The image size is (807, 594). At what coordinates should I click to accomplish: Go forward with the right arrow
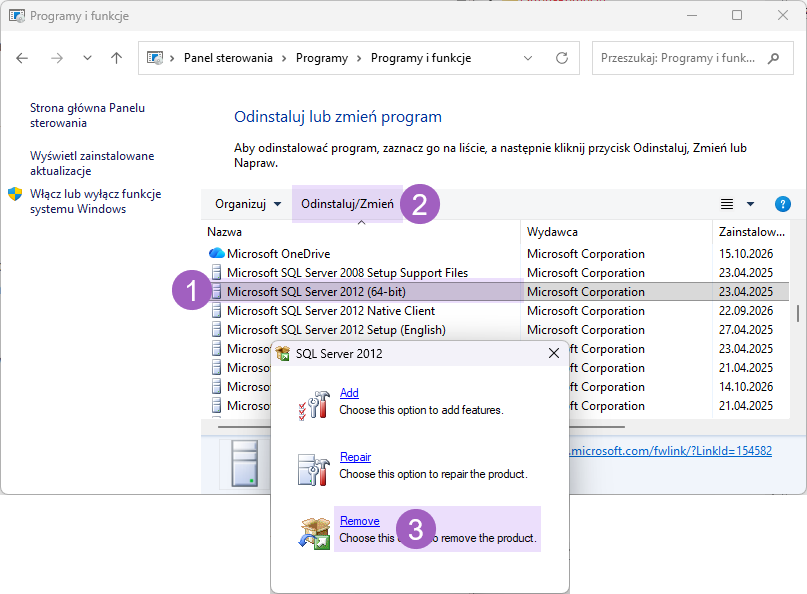[x=57, y=58]
